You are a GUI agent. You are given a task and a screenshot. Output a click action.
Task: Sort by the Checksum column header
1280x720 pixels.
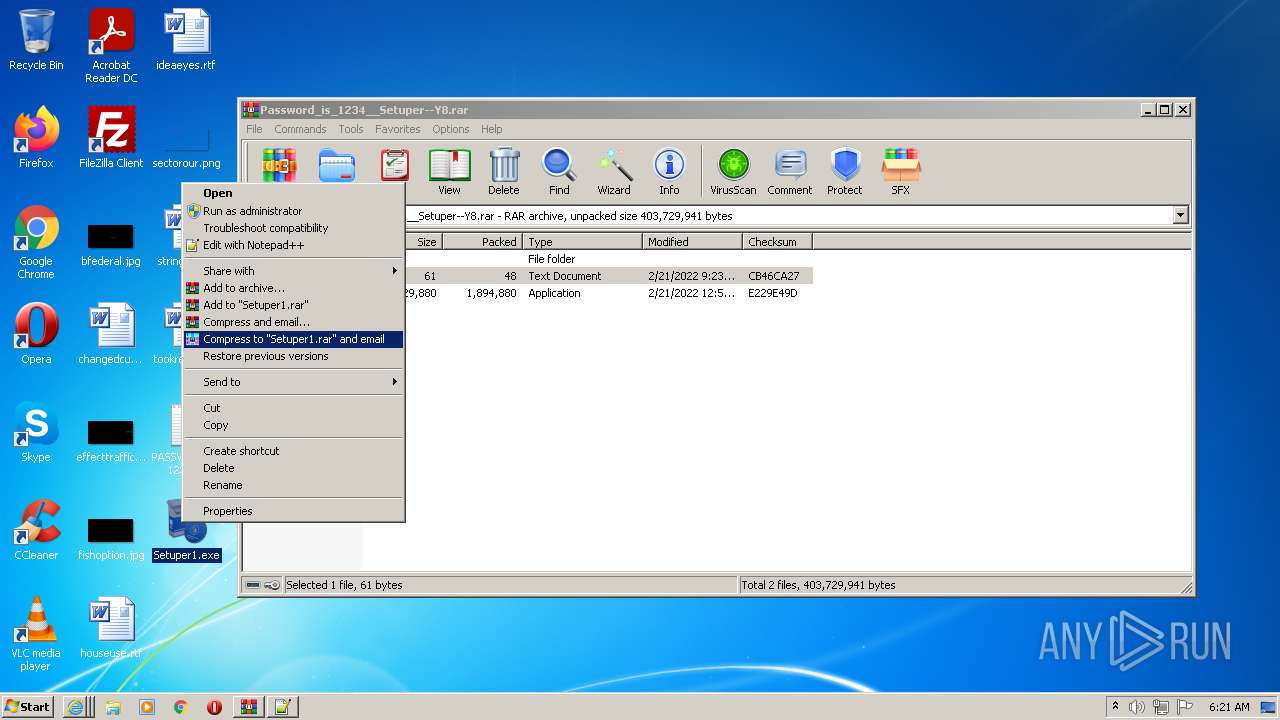pos(777,242)
